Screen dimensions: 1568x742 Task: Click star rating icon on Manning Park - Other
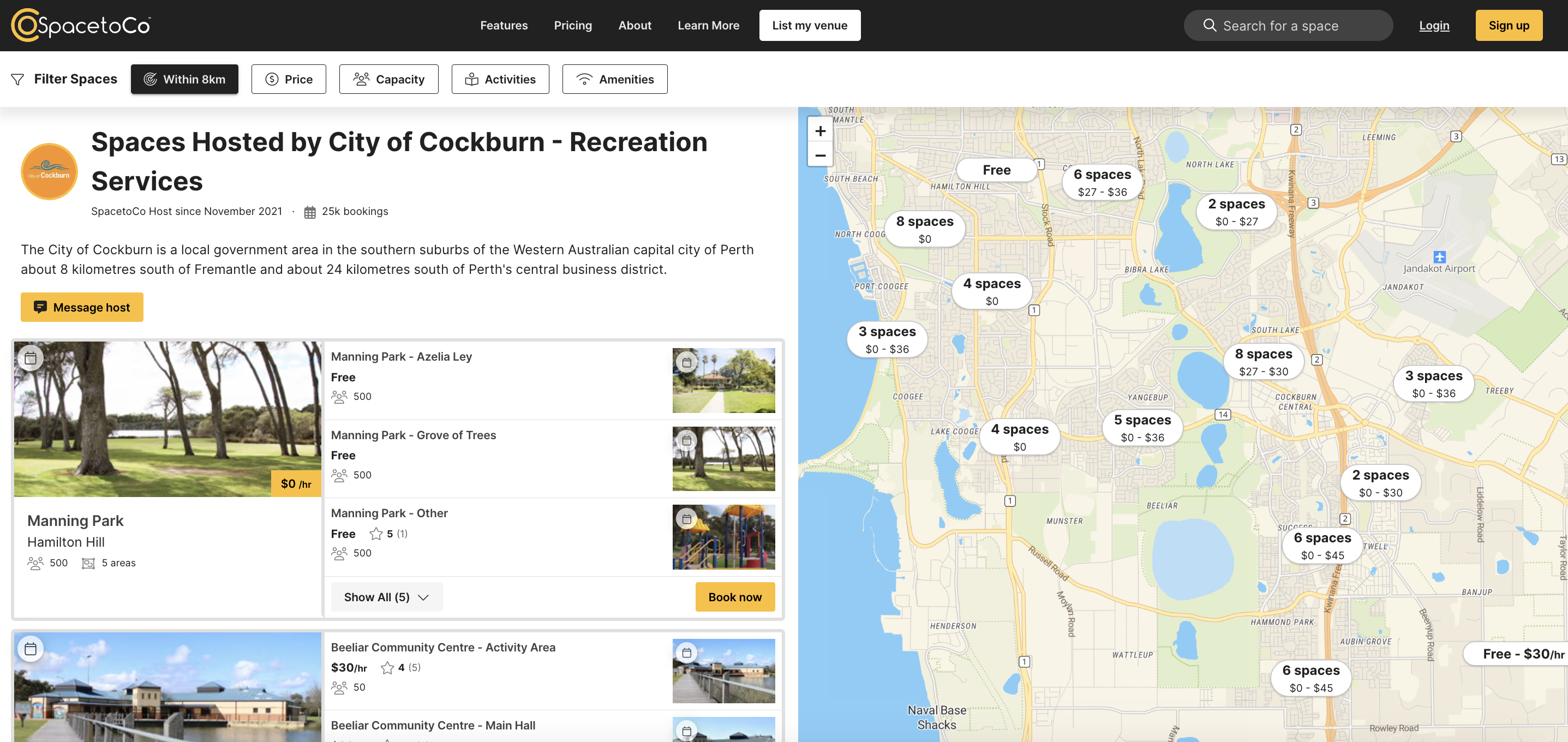376,534
